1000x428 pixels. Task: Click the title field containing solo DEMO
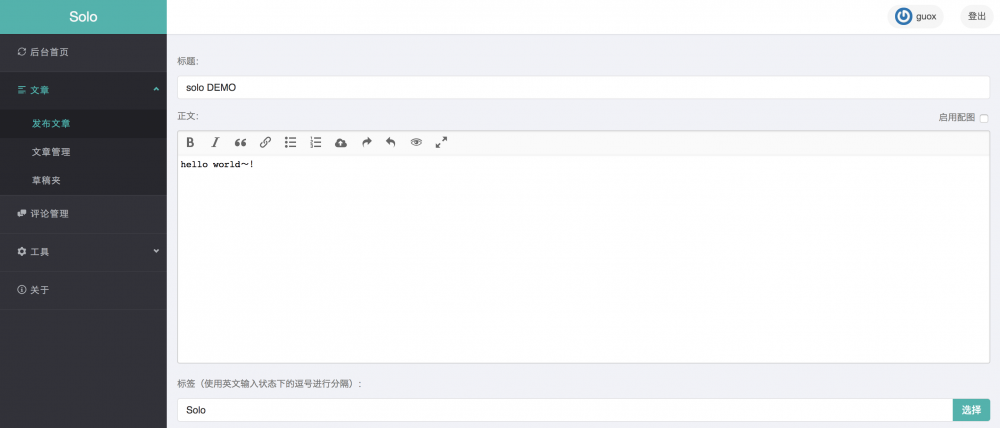point(584,87)
